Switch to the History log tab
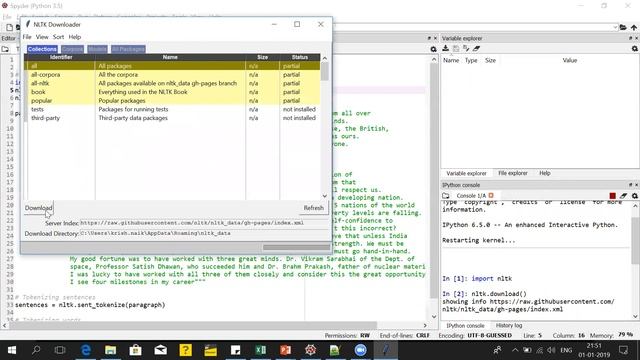Image resolution: width=640 pixels, height=360 pixels. 509,325
